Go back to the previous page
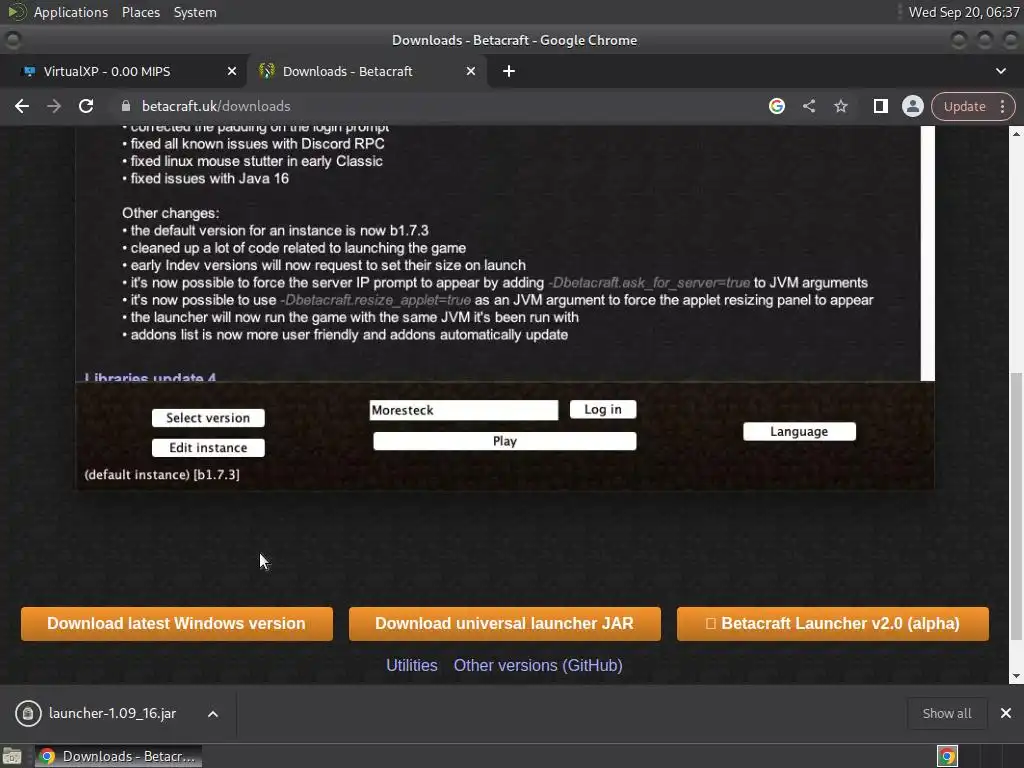Image resolution: width=1024 pixels, height=768 pixels. 22,106
